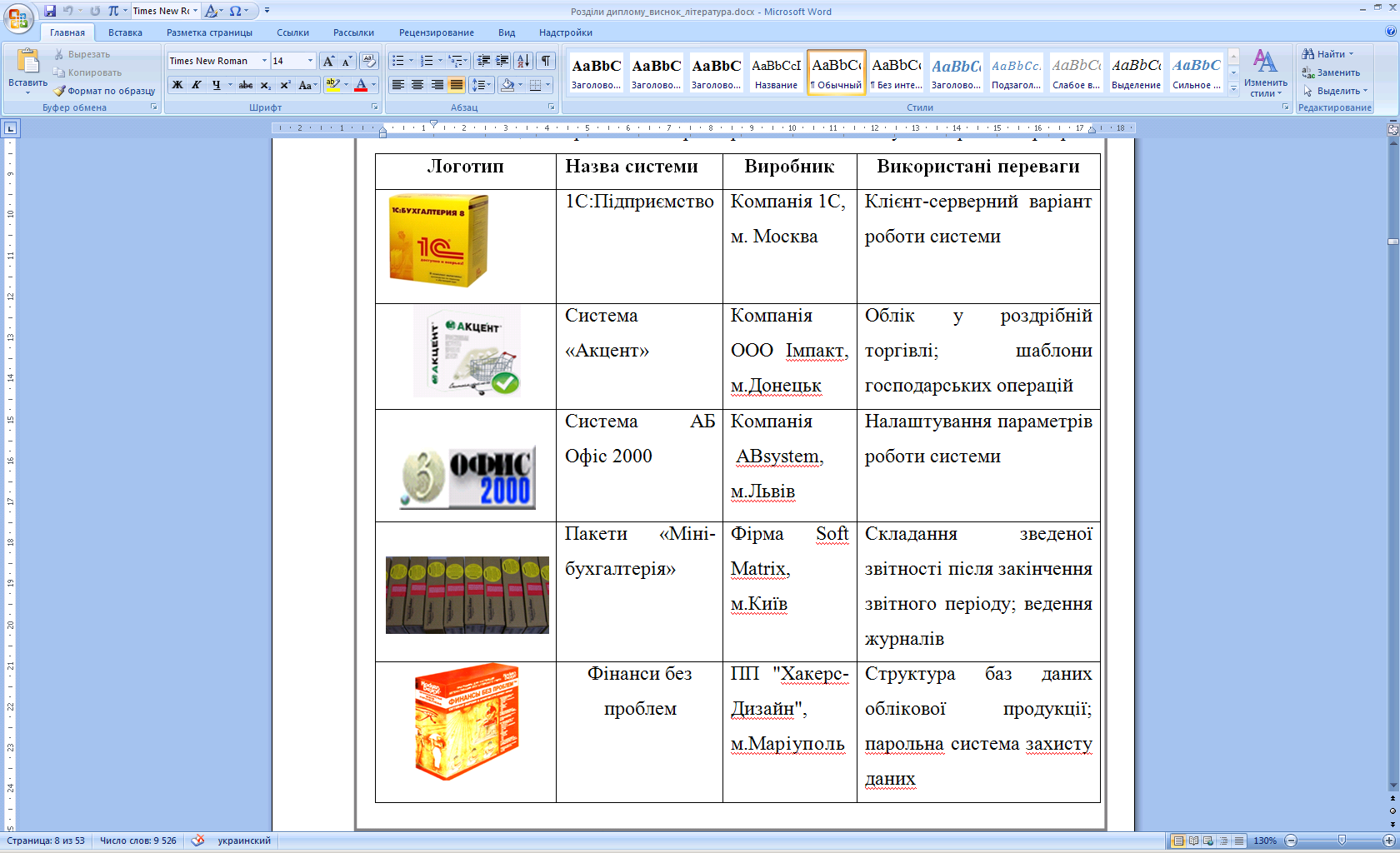Open the change case (Aa) dropdown
This screenshot has width=1400, height=853.
coord(307,85)
